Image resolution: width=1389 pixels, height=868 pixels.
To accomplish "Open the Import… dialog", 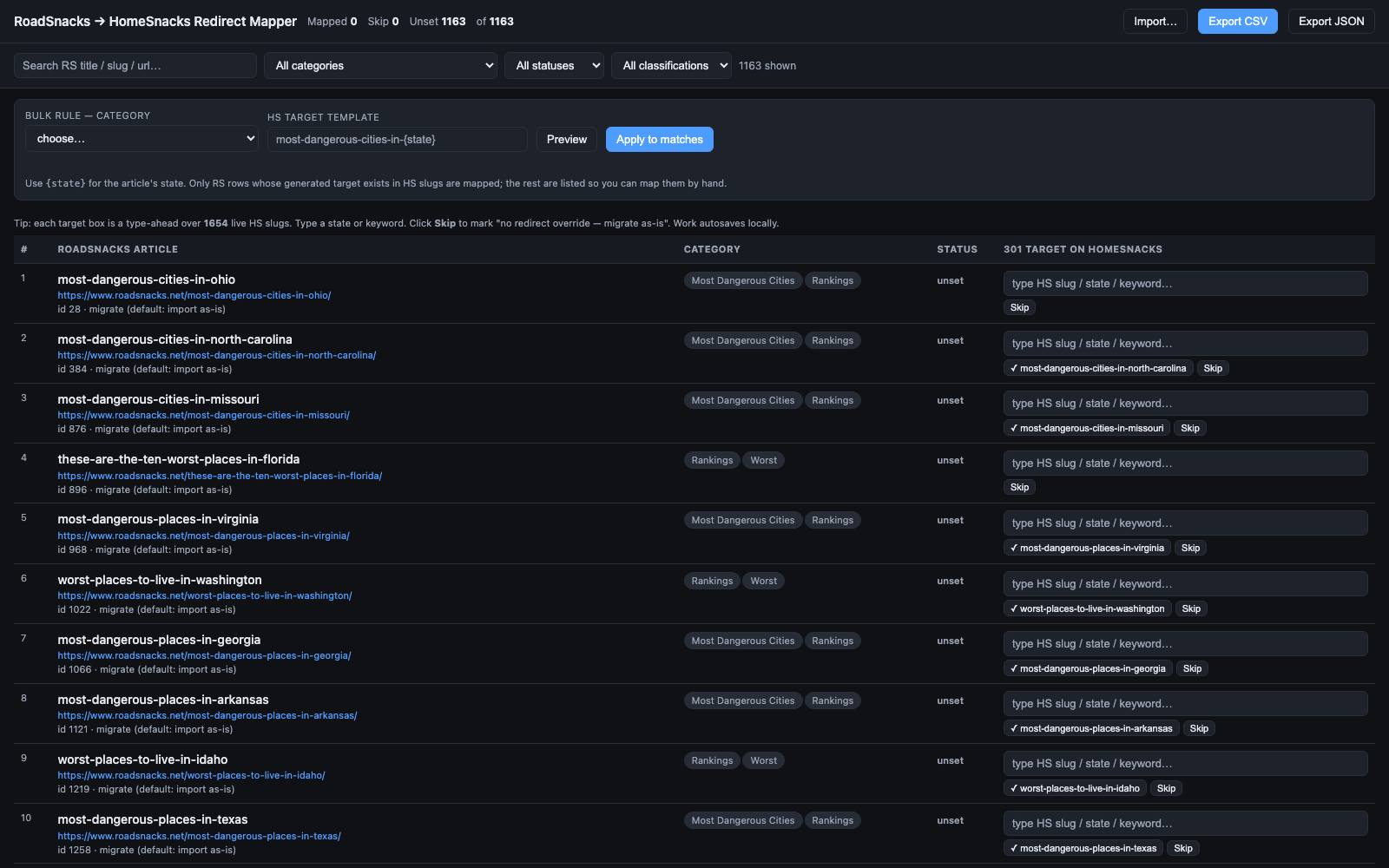I will click(x=1155, y=22).
